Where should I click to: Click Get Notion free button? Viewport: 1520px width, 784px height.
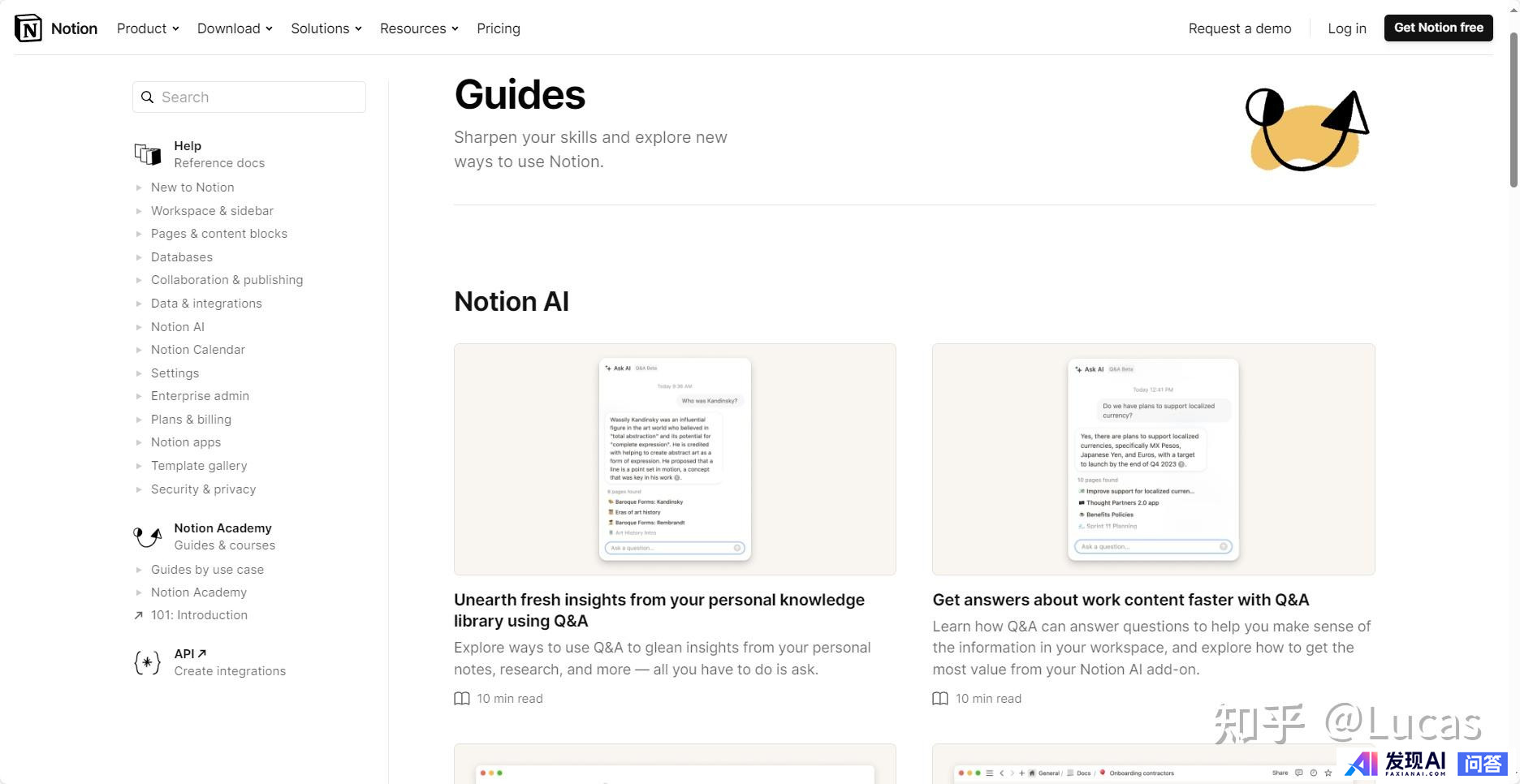[x=1438, y=28]
